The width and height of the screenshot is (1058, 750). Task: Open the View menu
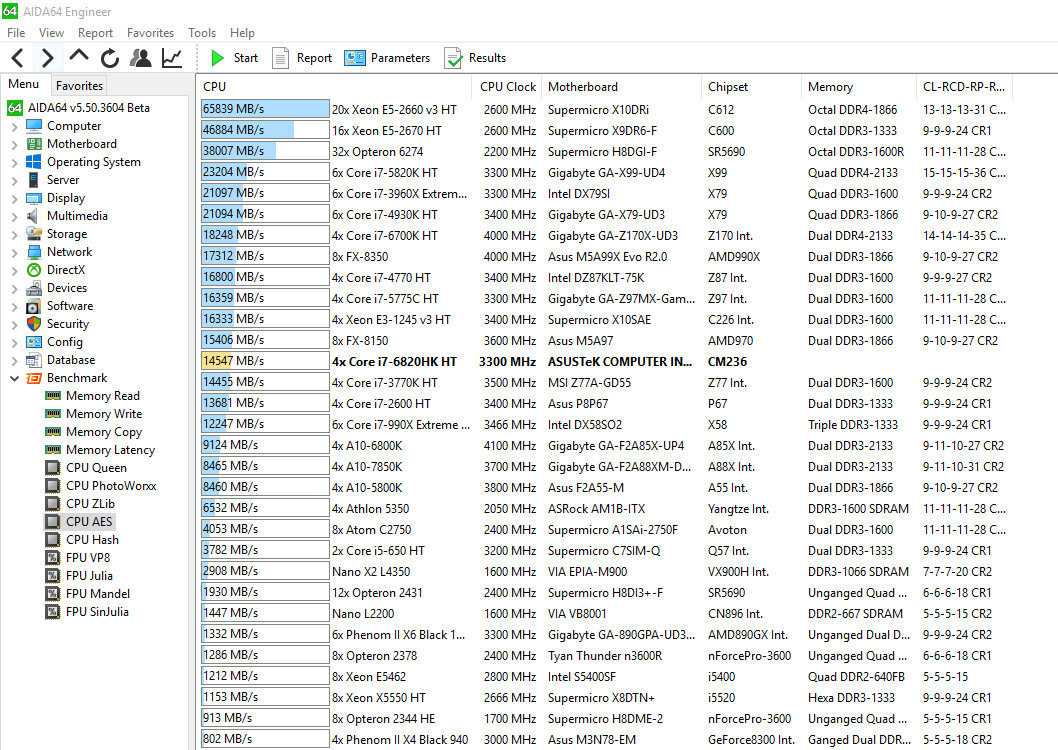point(51,32)
